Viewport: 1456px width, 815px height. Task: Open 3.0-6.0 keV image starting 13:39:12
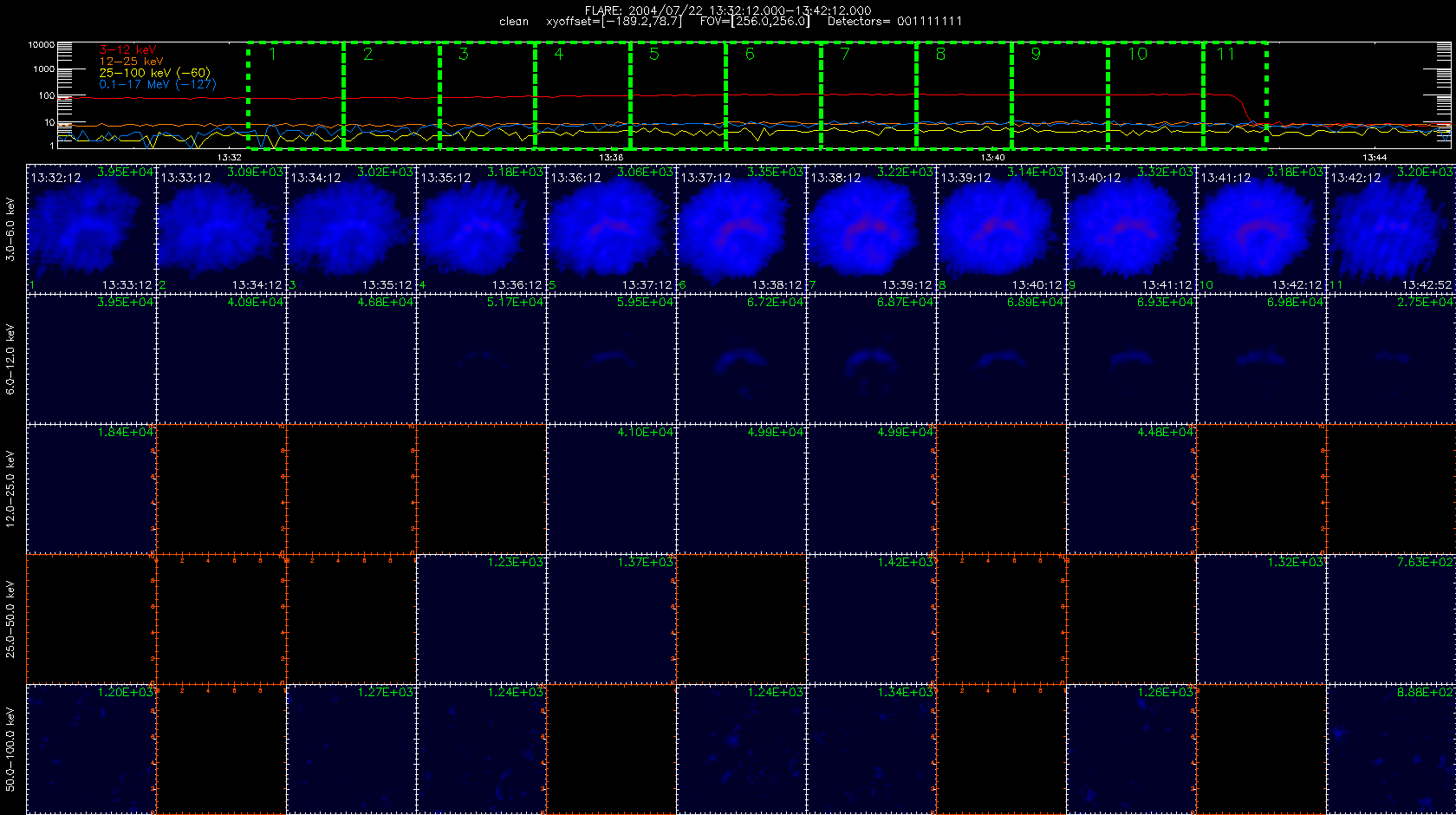coord(1001,229)
